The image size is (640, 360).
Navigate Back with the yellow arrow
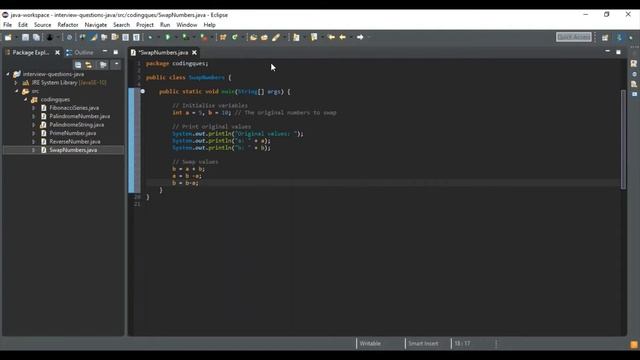(343, 37)
